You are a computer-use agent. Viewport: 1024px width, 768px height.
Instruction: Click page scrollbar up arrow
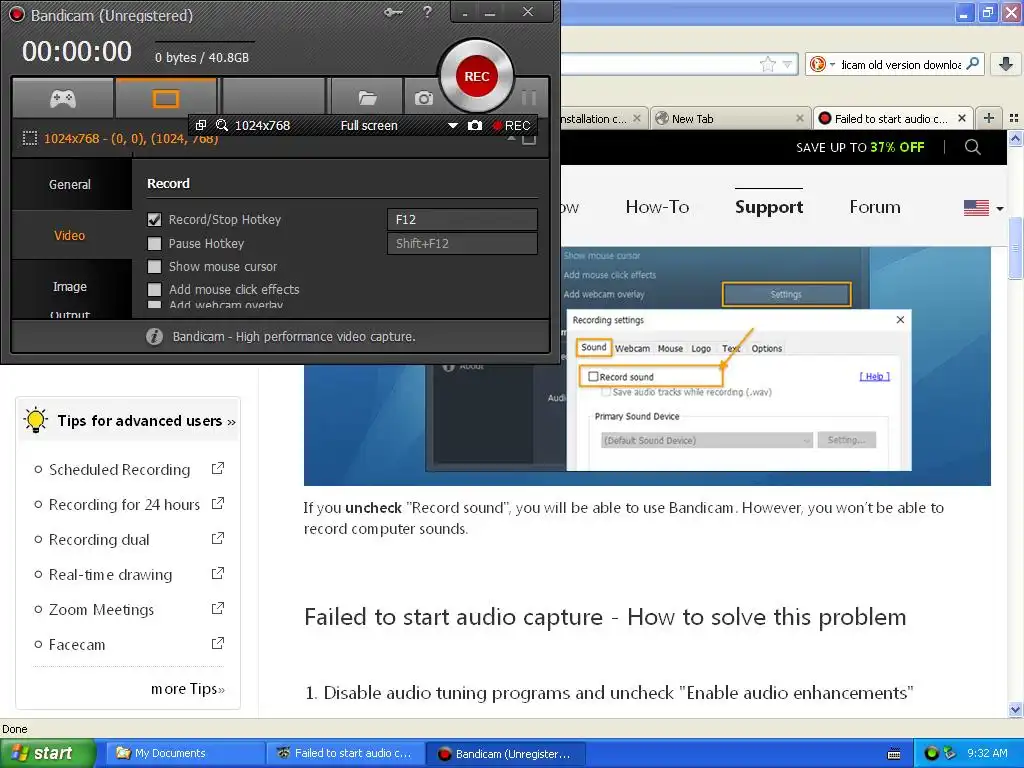tap(1015, 138)
